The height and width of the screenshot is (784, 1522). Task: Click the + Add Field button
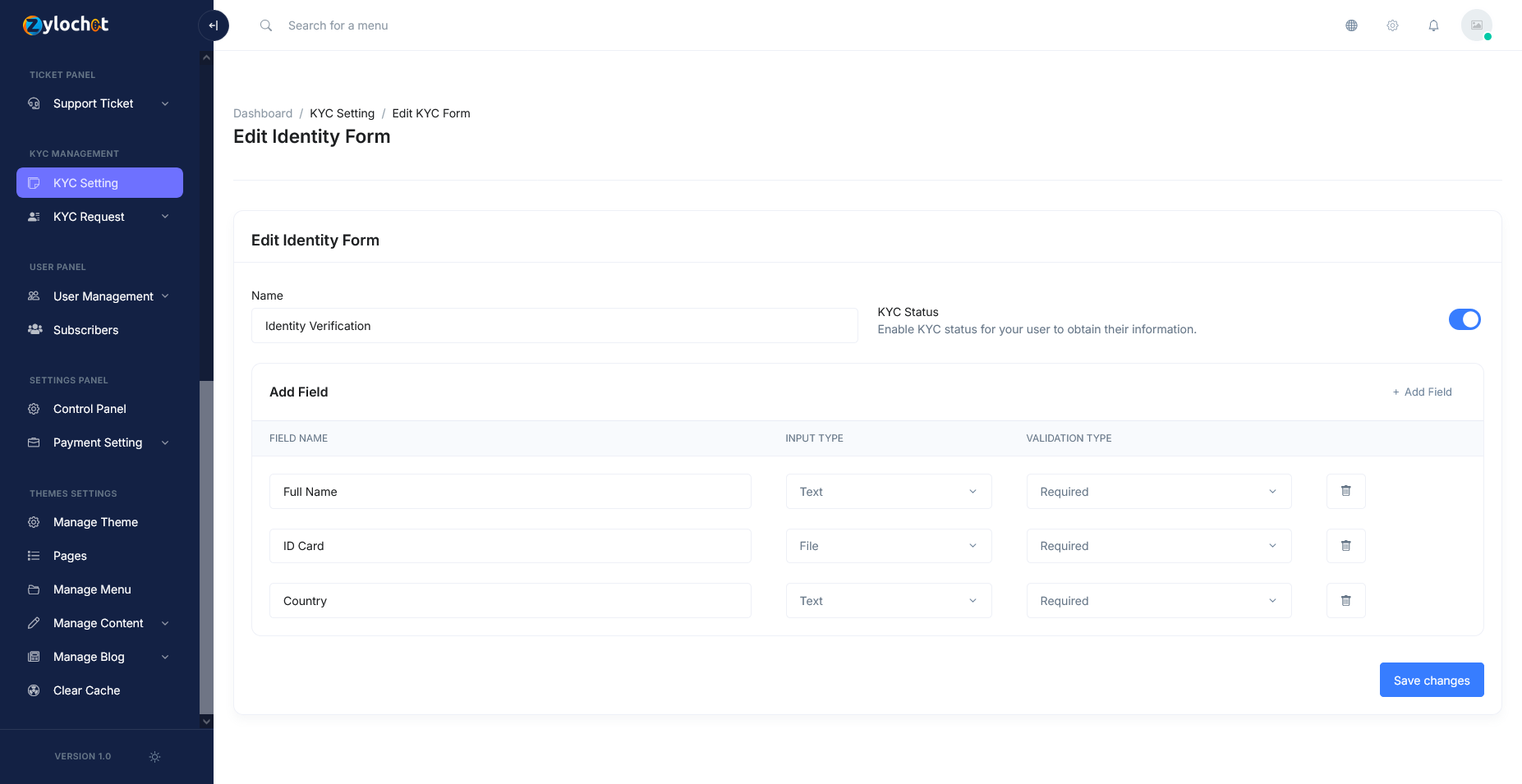point(1422,392)
